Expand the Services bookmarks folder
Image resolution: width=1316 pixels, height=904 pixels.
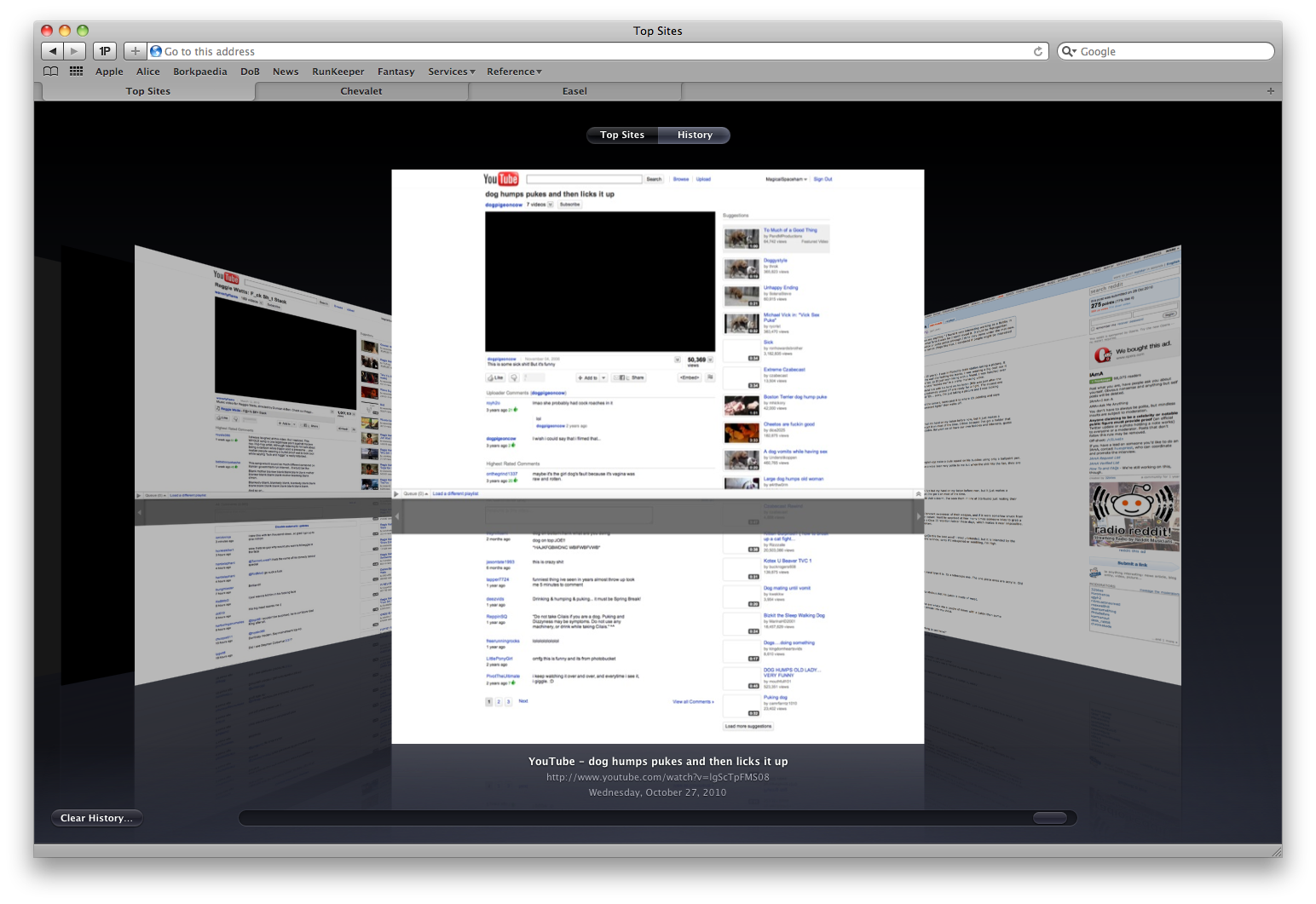pyautogui.click(x=452, y=72)
